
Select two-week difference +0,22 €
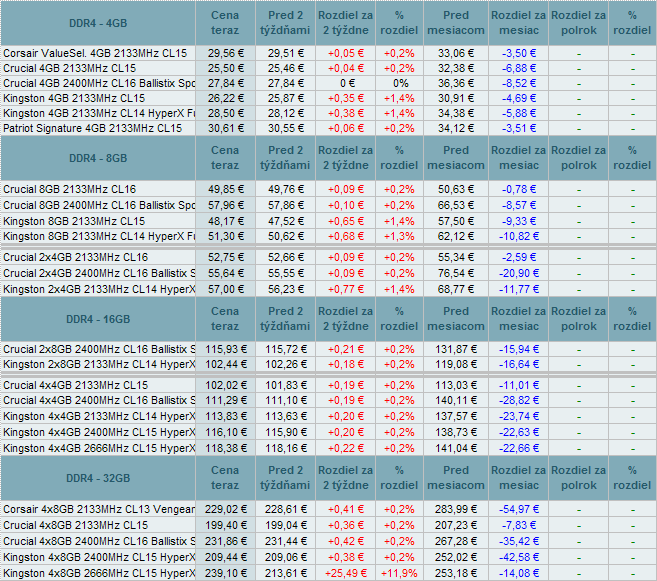(x=346, y=448)
